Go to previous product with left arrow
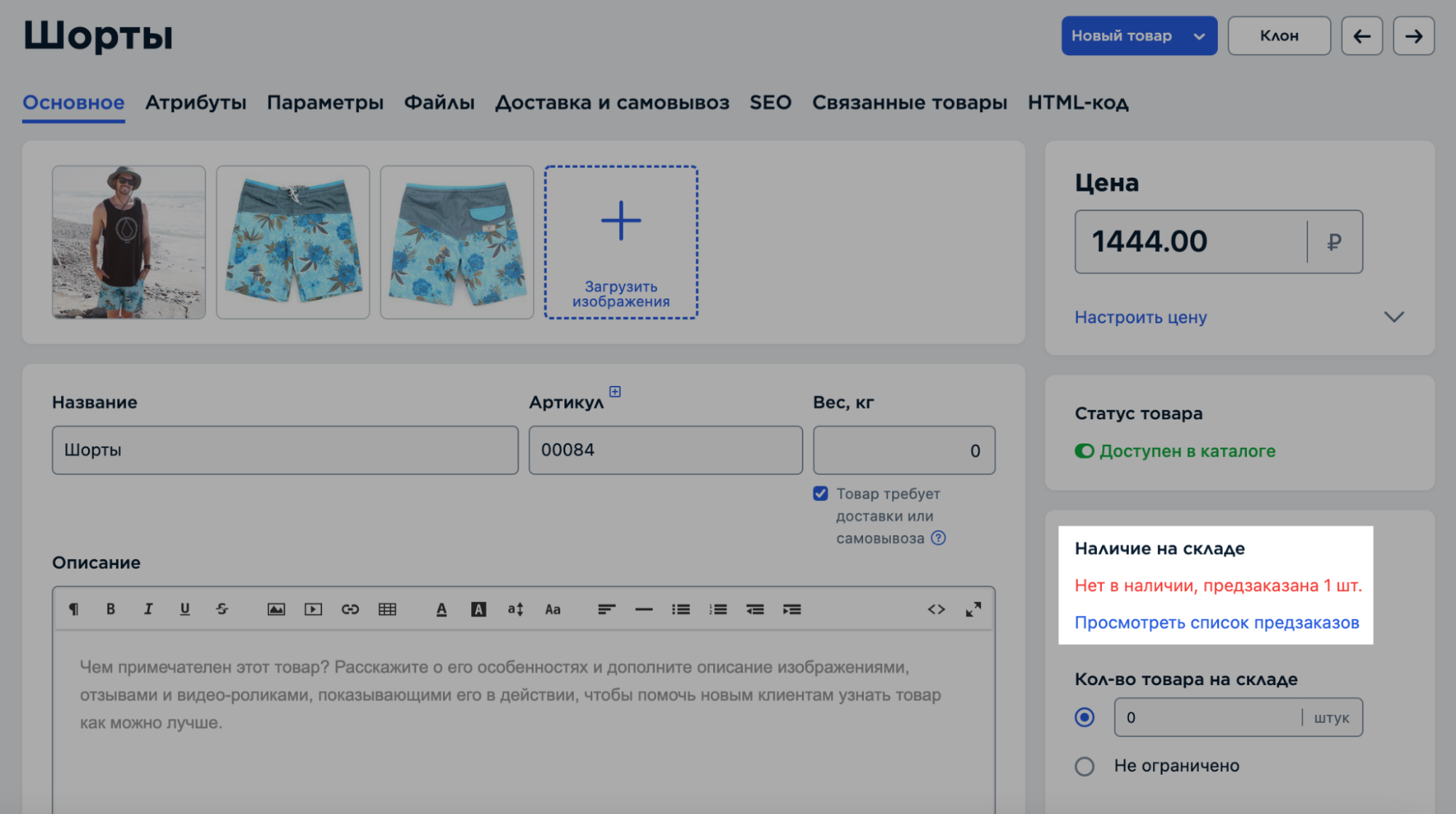 click(x=1362, y=36)
